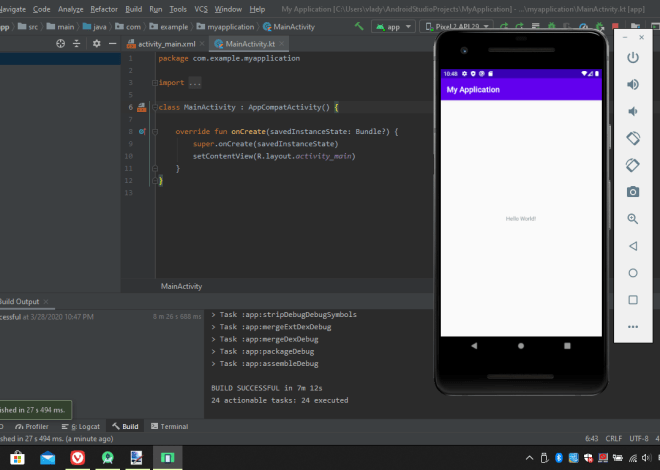Open the Refactor menu

pos(104,9)
